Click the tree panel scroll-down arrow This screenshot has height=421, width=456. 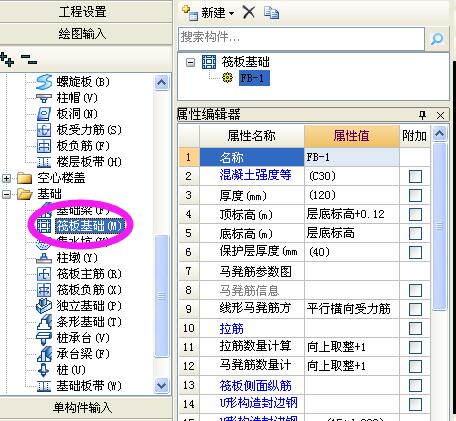(x=162, y=385)
